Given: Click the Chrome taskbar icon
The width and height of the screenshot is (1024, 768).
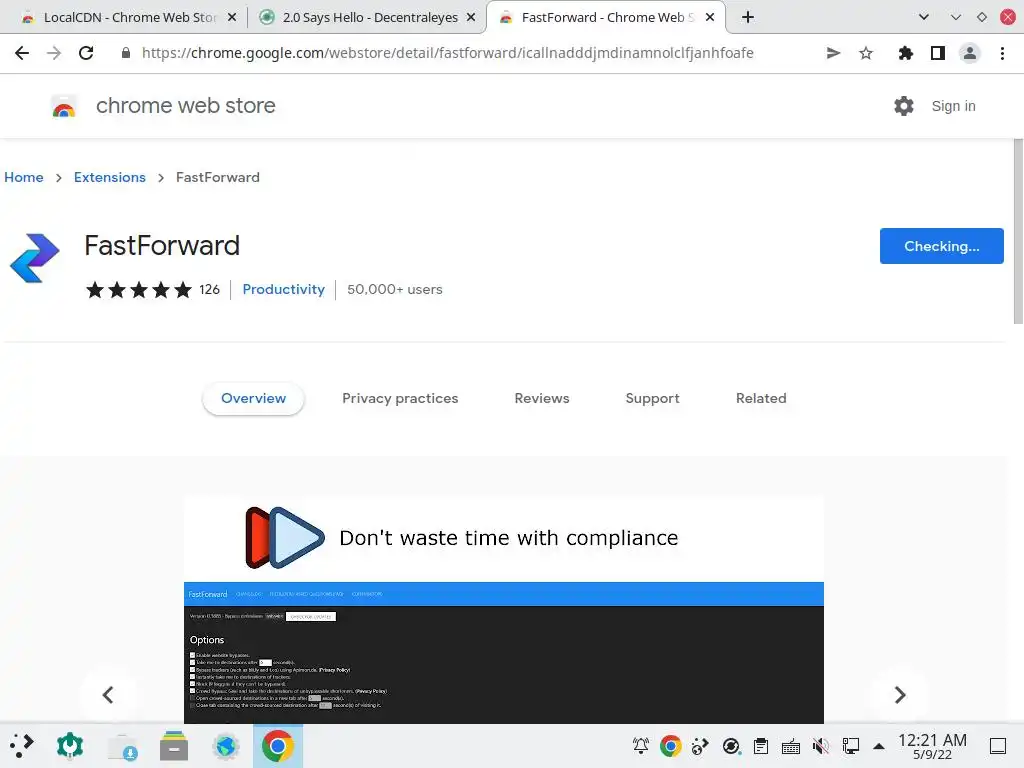Looking at the screenshot, I should point(278,746).
